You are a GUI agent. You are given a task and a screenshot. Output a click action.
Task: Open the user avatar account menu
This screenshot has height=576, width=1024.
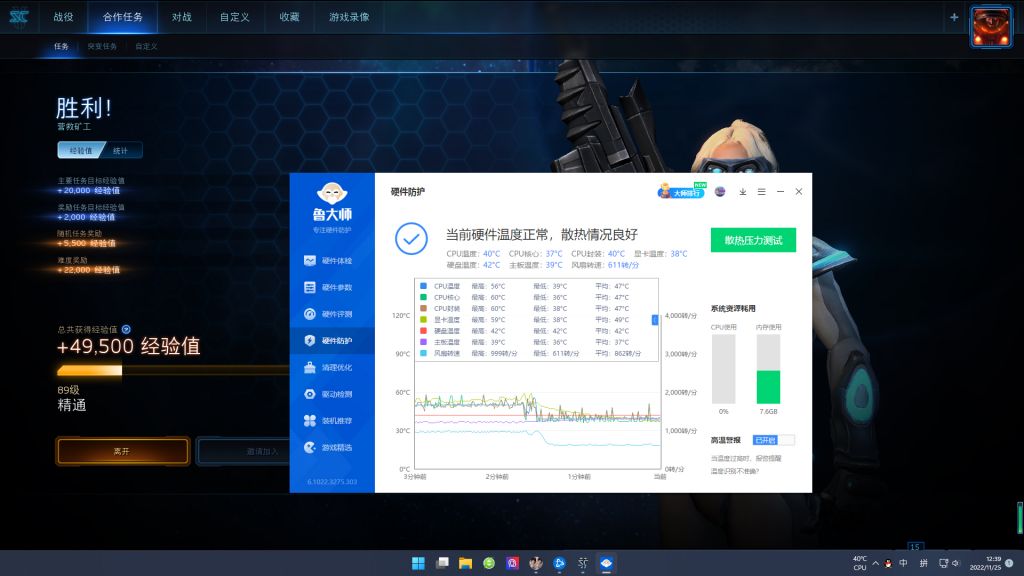(722, 191)
